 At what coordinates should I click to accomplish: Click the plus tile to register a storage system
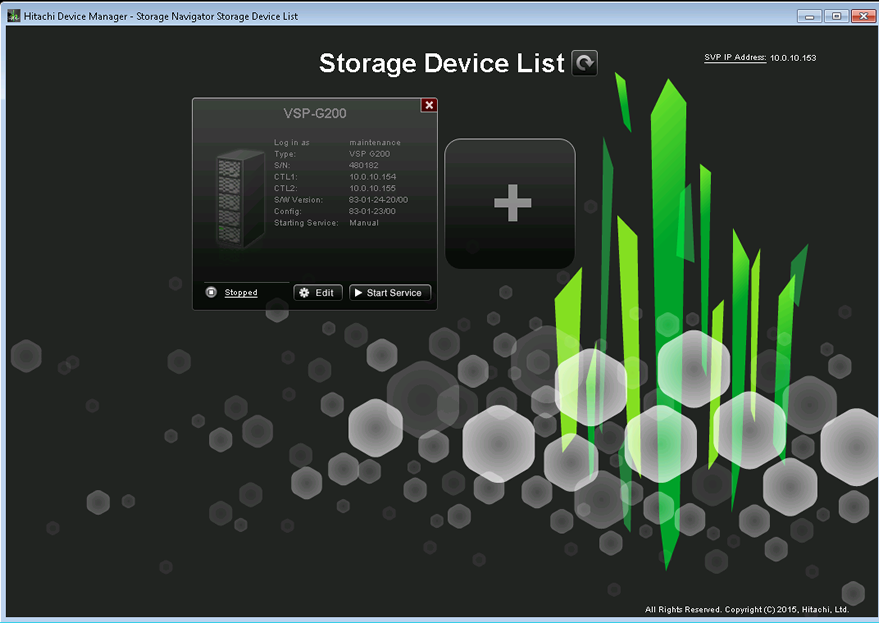click(509, 203)
